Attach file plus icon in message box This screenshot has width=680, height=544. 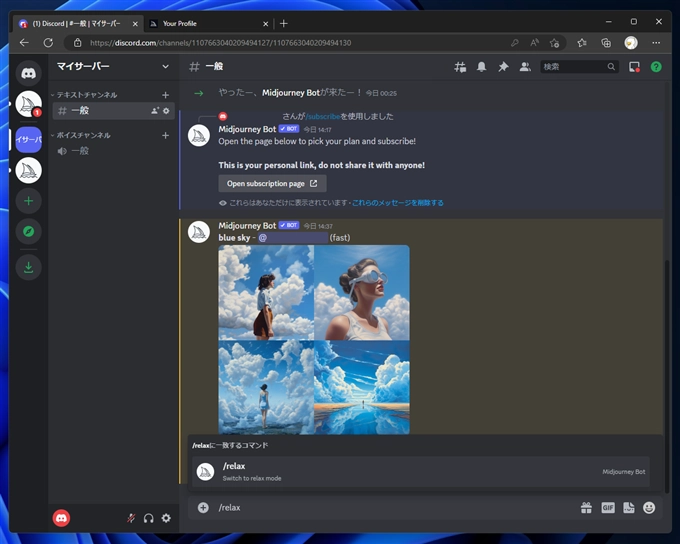203,508
